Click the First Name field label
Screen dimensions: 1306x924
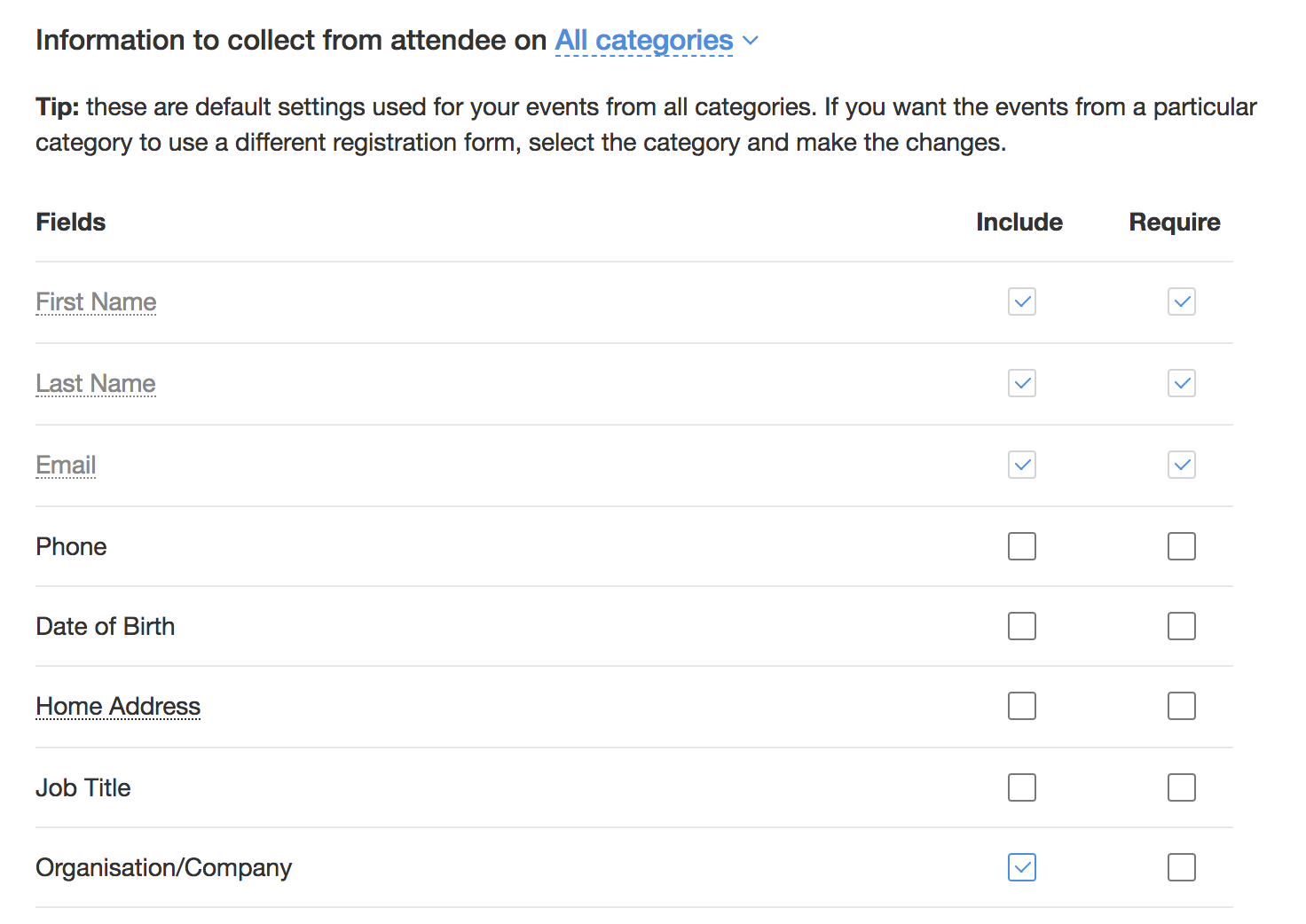pos(96,302)
